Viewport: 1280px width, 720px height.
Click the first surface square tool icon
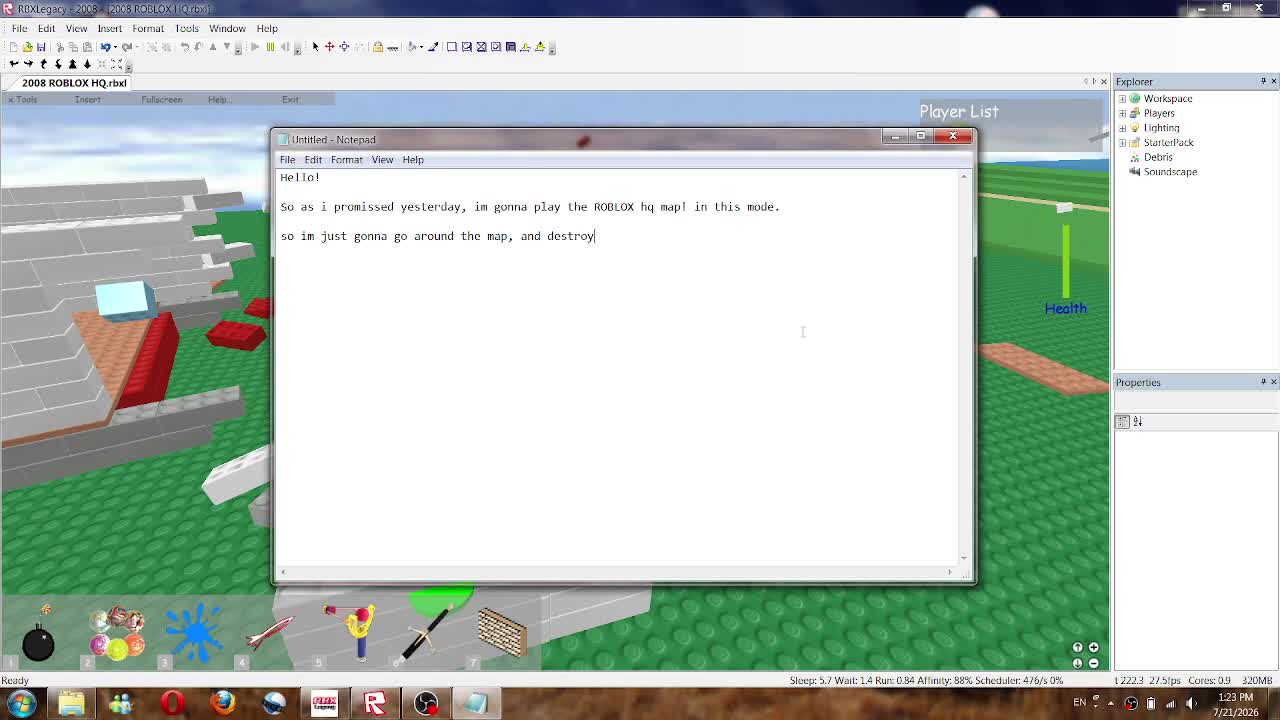click(452, 47)
